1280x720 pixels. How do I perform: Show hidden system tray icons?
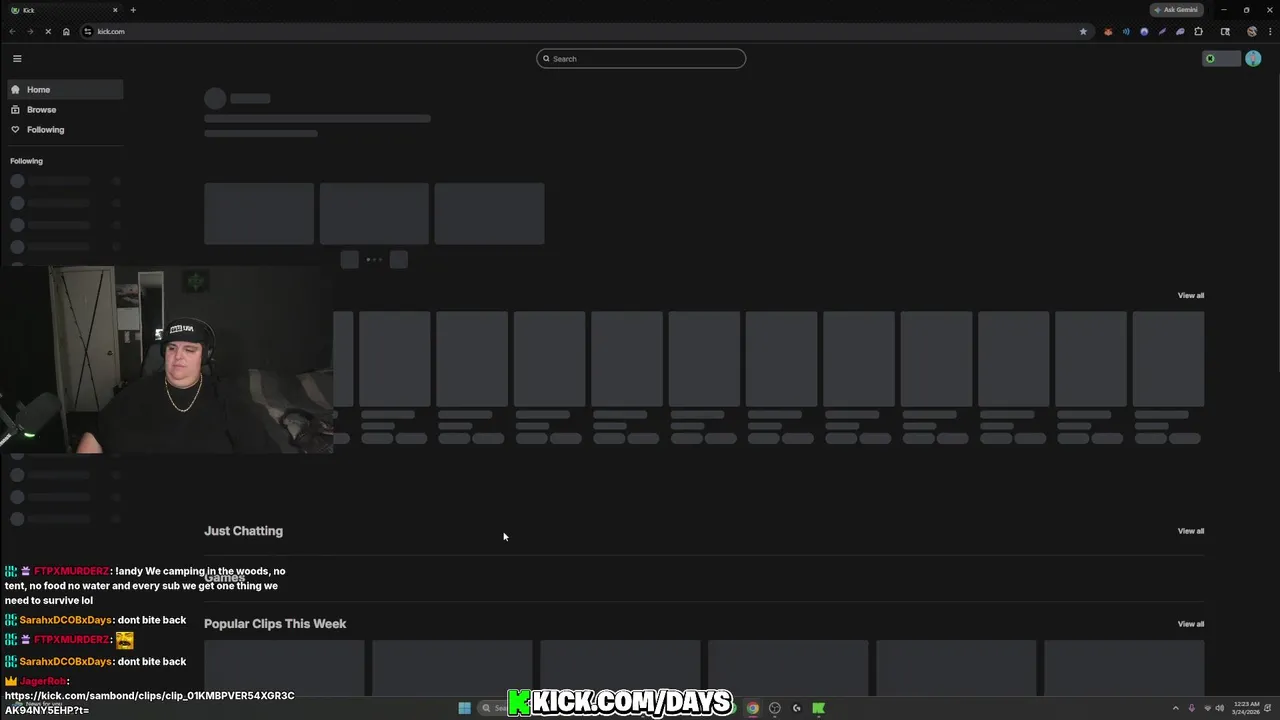[x=1175, y=708]
